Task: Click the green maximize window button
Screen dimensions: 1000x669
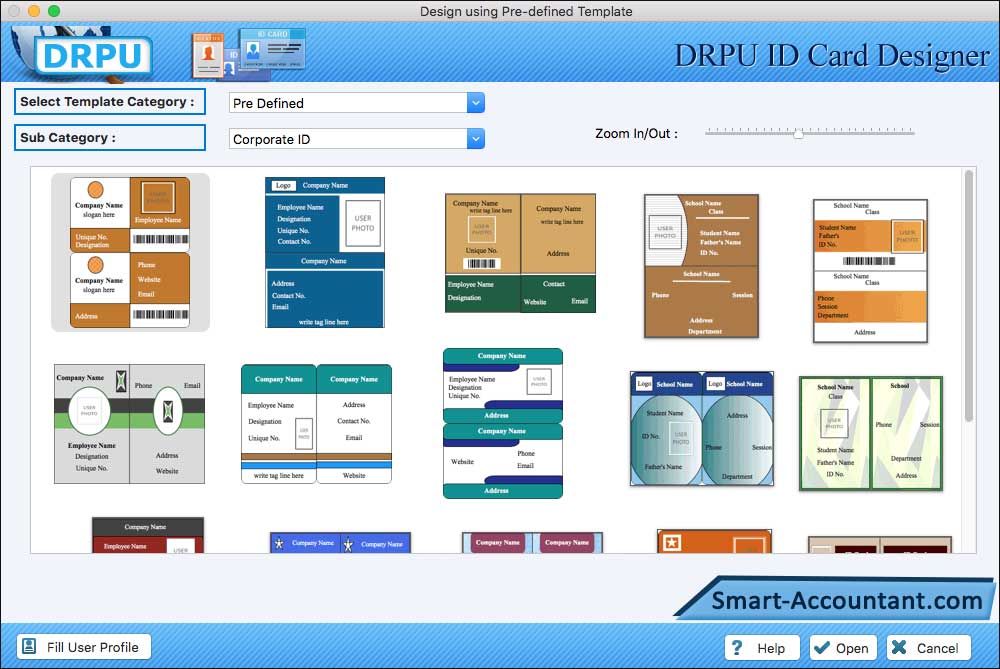Action: coord(54,11)
